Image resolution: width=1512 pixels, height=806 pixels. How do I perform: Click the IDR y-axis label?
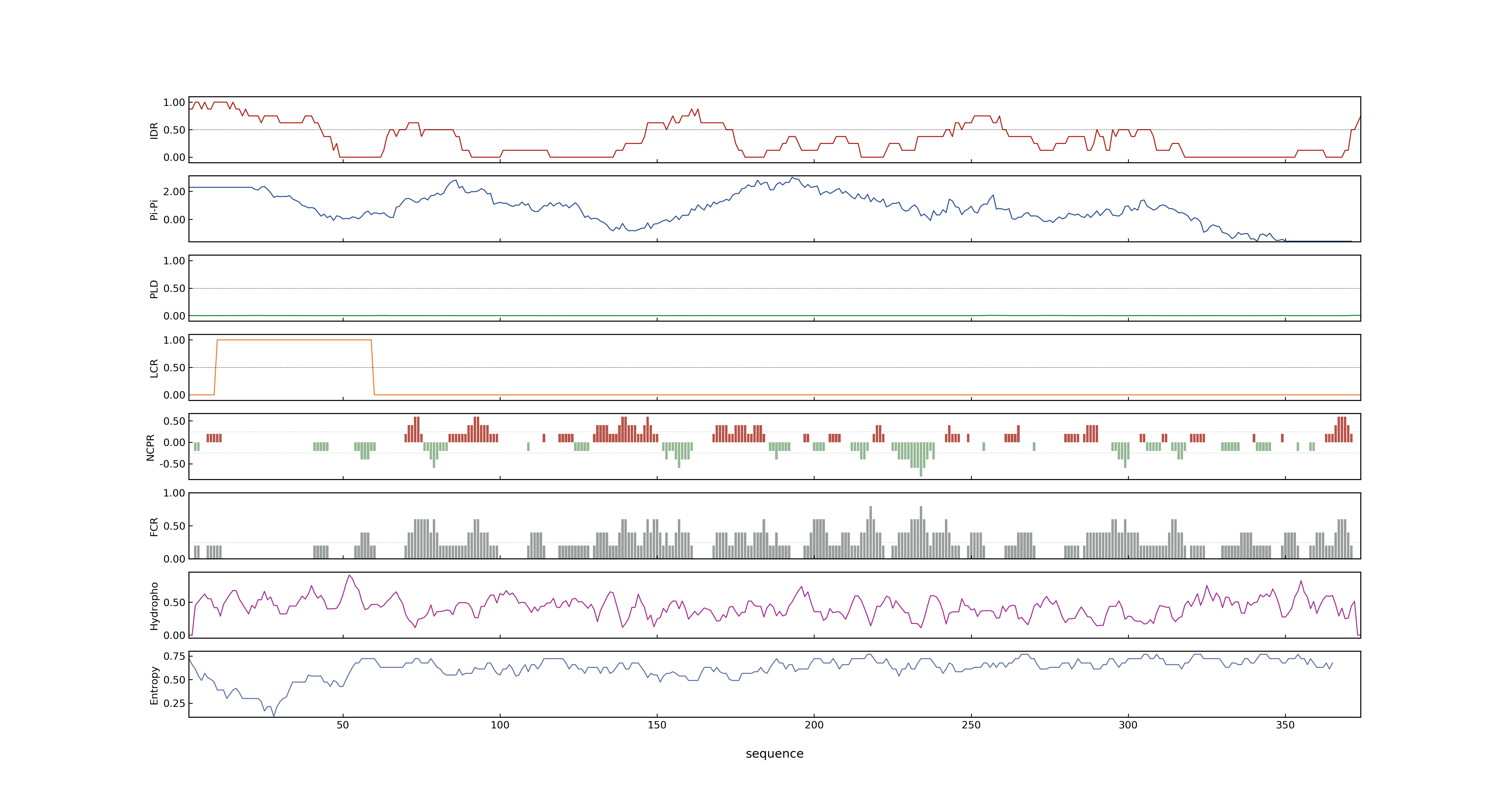click(x=154, y=130)
